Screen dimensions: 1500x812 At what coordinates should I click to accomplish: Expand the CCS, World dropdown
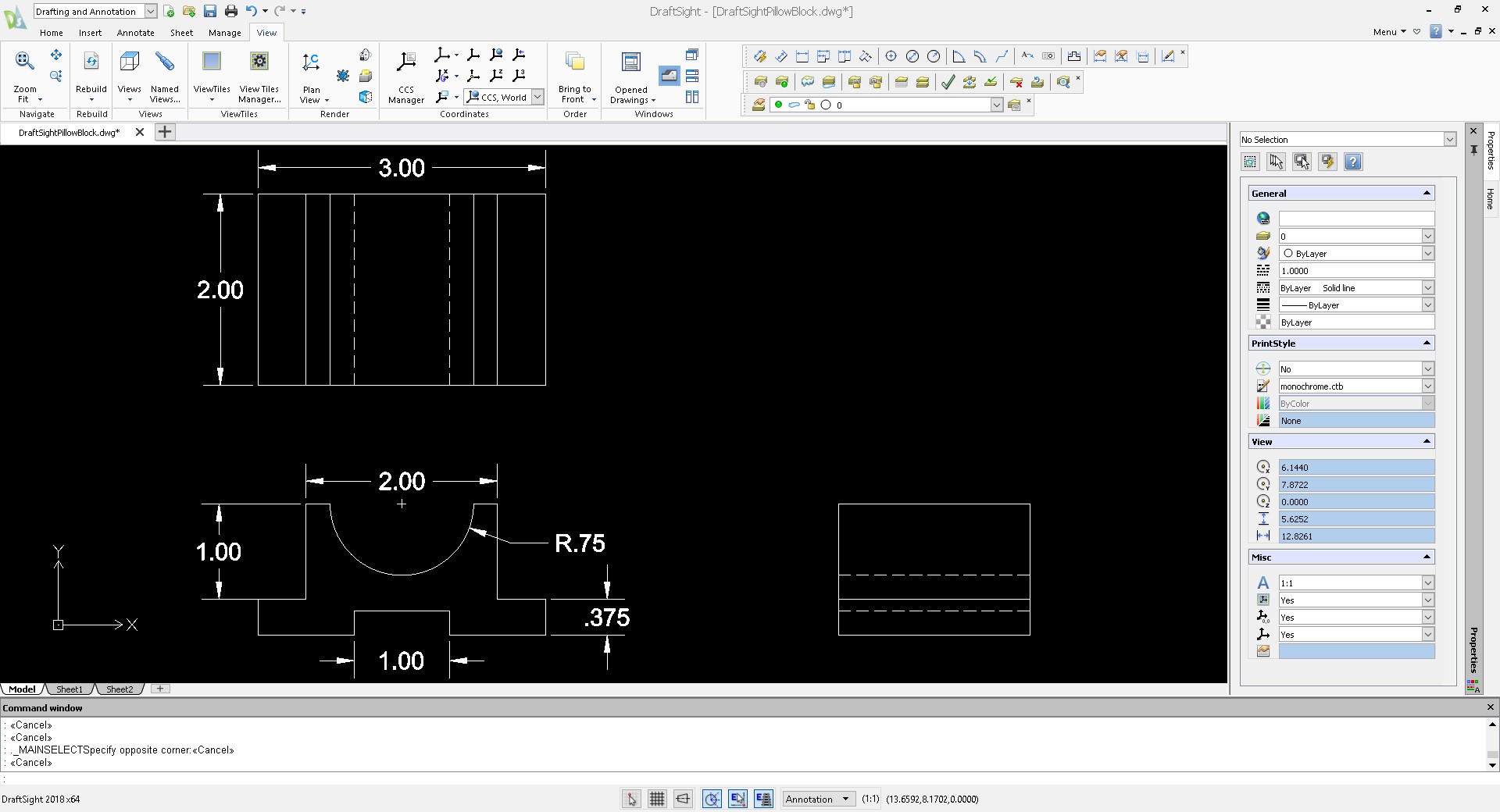click(537, 98)
